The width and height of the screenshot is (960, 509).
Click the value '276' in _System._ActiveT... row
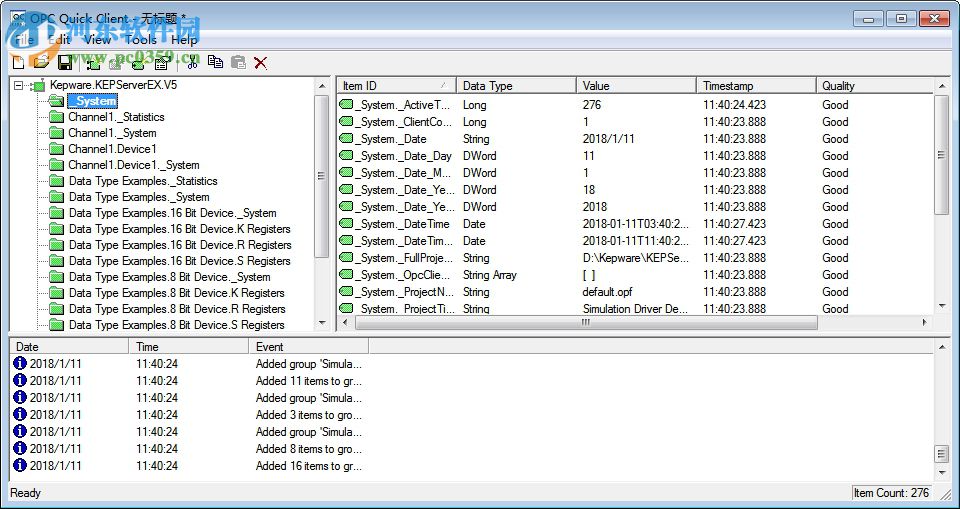[592, 105]
